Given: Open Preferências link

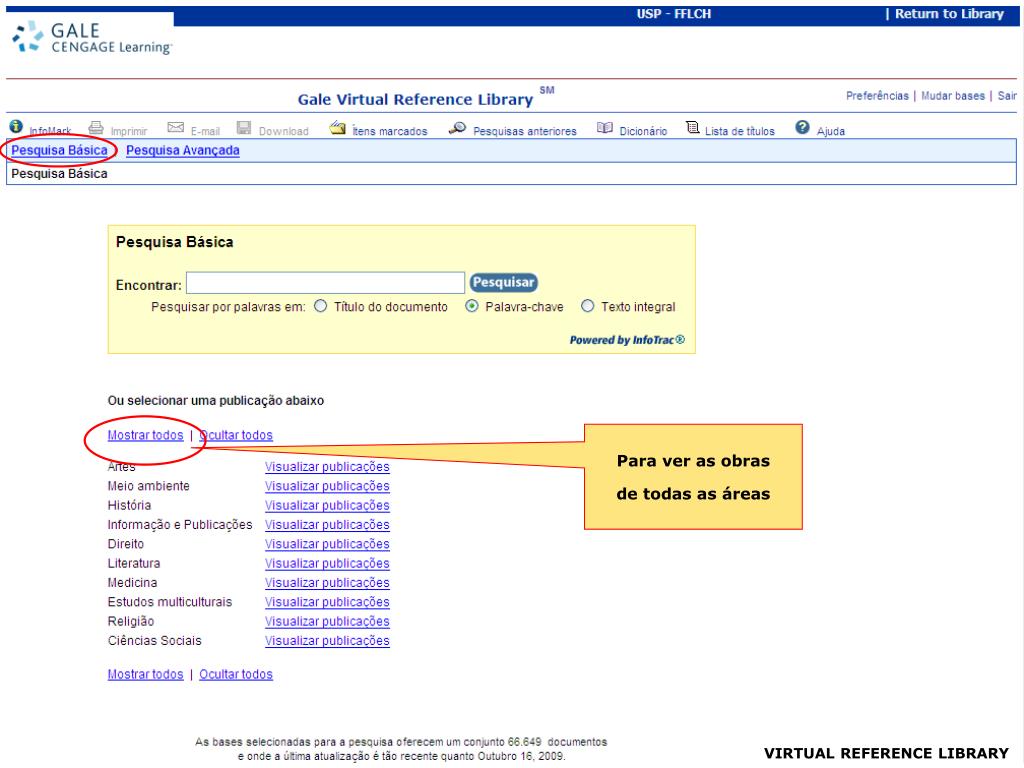Looking at the screenshot, I should pos(877,96).
